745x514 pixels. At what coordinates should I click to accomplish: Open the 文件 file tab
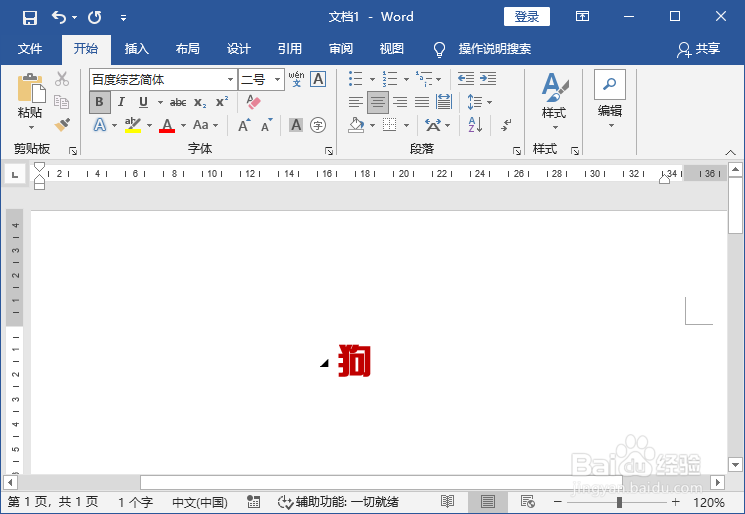pyautogui.click(x=30, y=48)
